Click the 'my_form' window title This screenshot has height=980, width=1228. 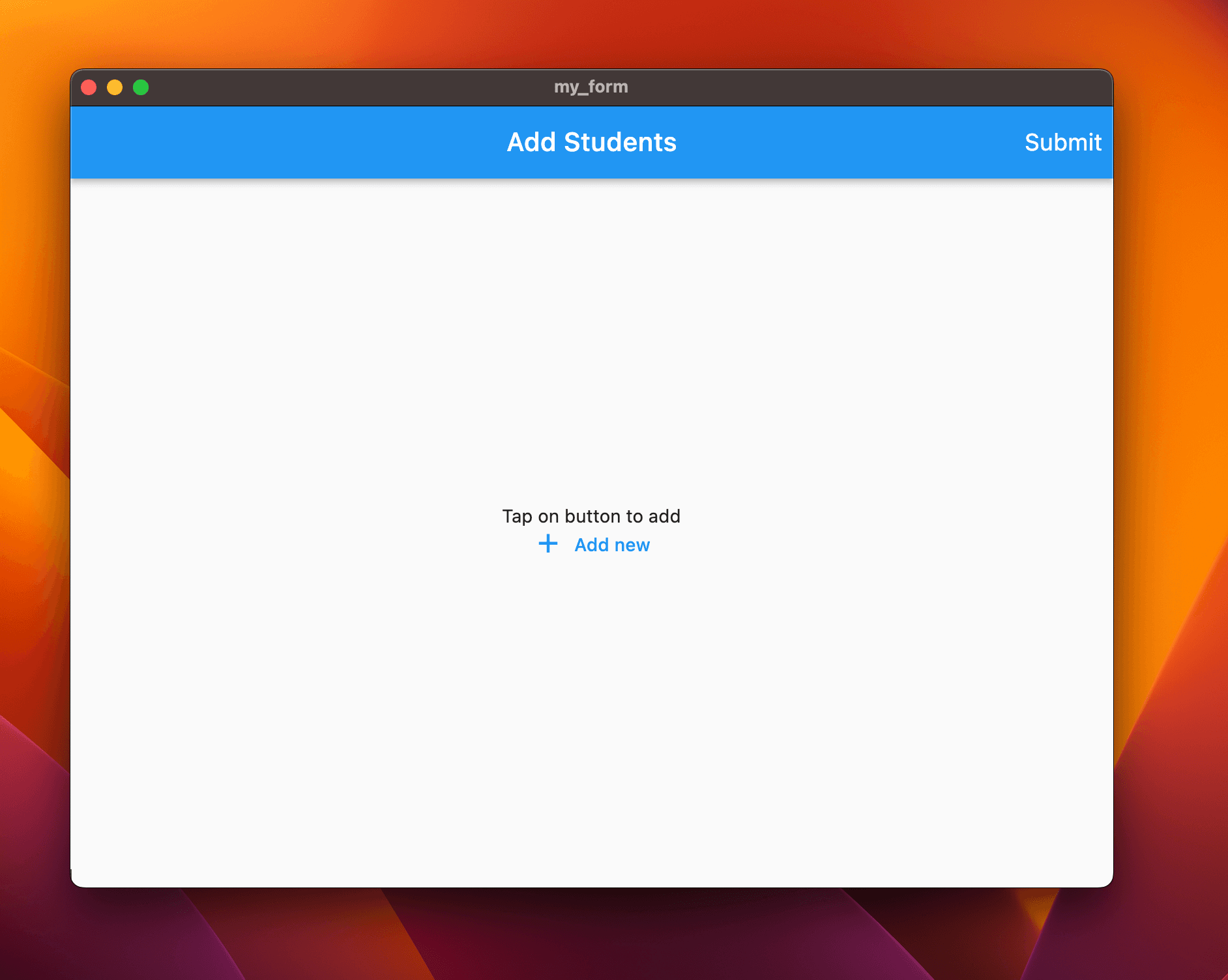(x=591, y=87)
